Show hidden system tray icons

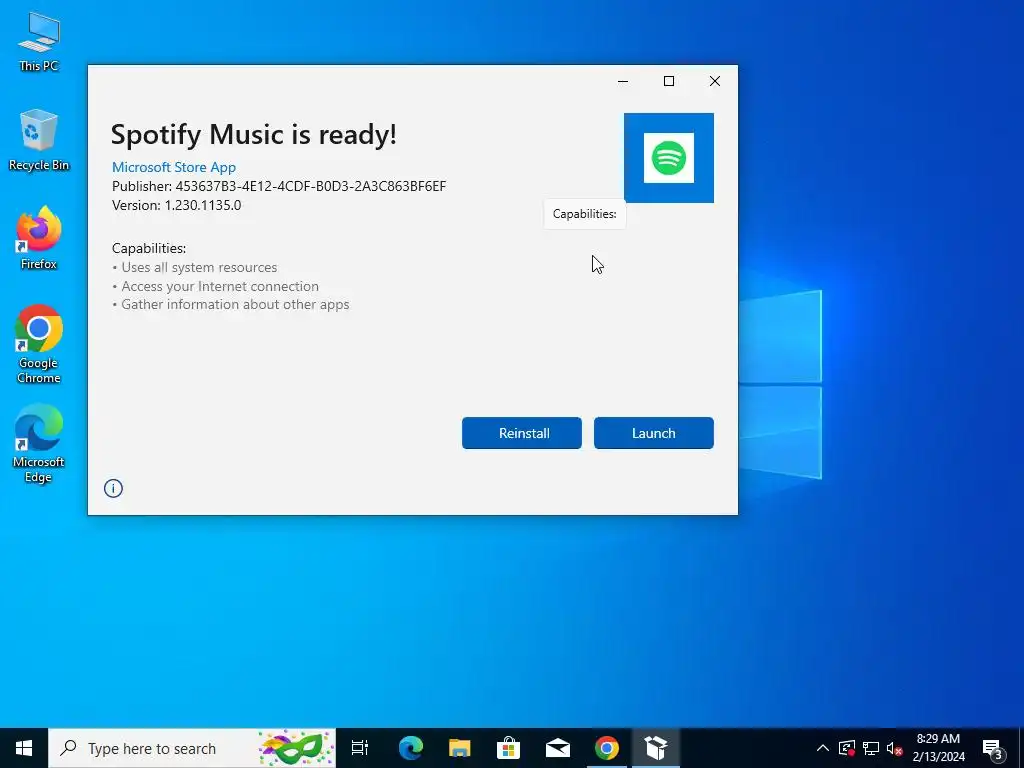823,748
